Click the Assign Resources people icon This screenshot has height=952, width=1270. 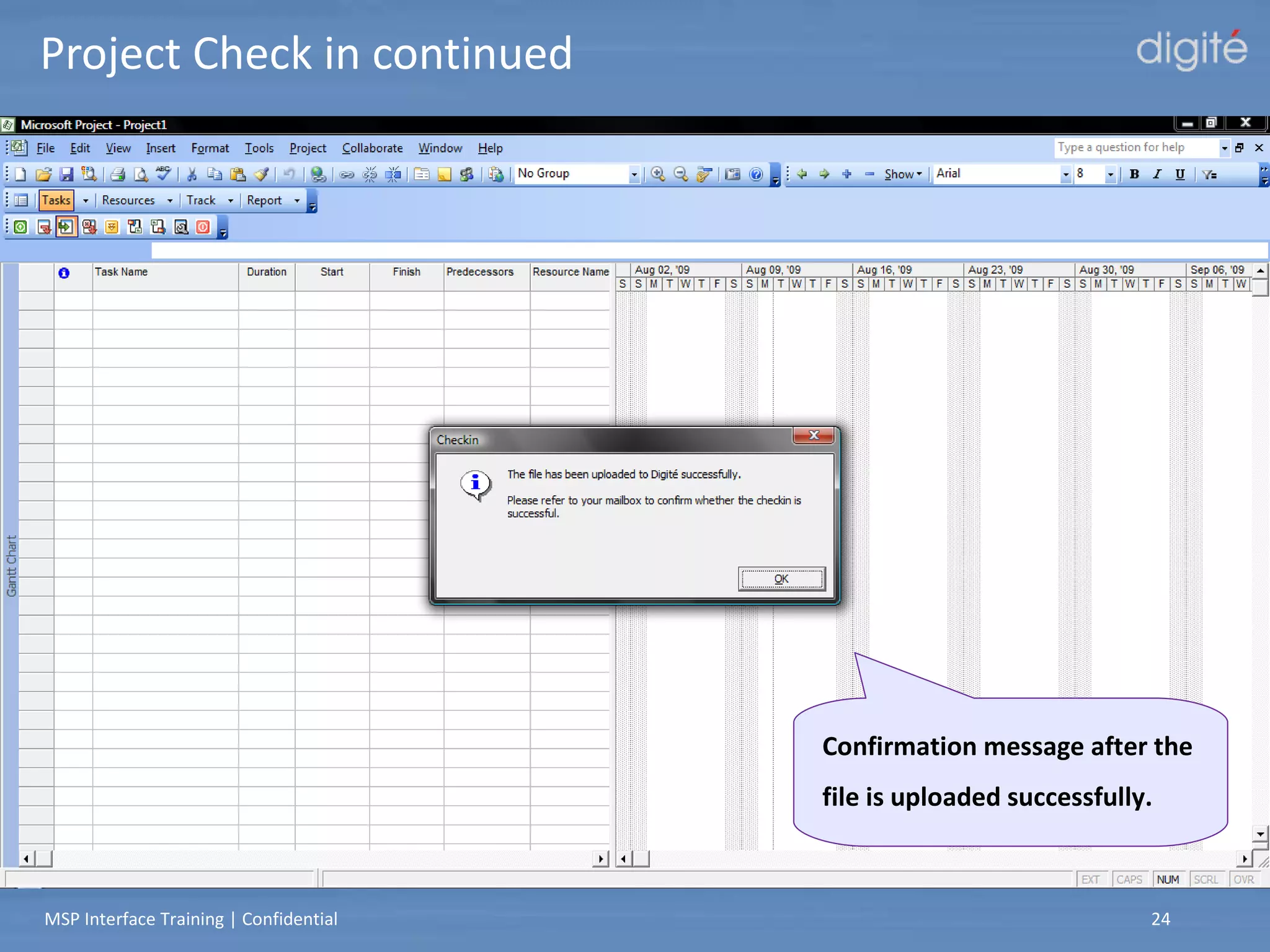[467, 174]
